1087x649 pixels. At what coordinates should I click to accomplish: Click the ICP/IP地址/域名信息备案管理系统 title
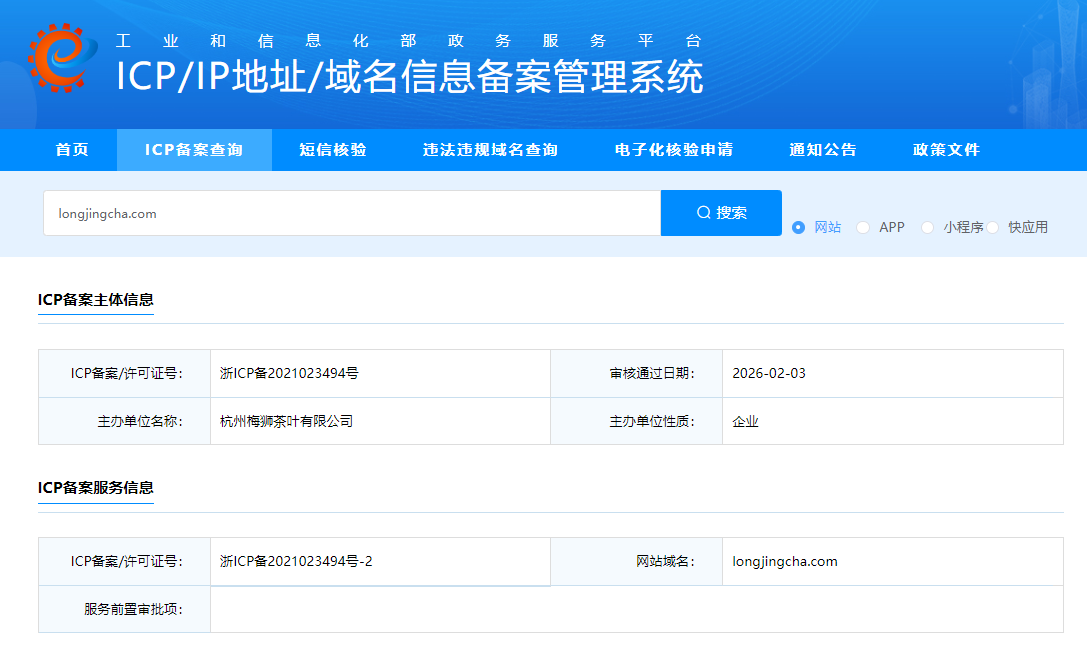coord(409,77)
